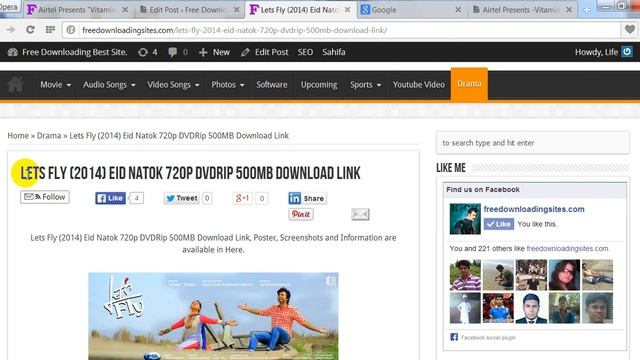The height and width of the screenshot is (360, 640).
Task: Bookmark page with the heart icon
Action: point(630,29)
